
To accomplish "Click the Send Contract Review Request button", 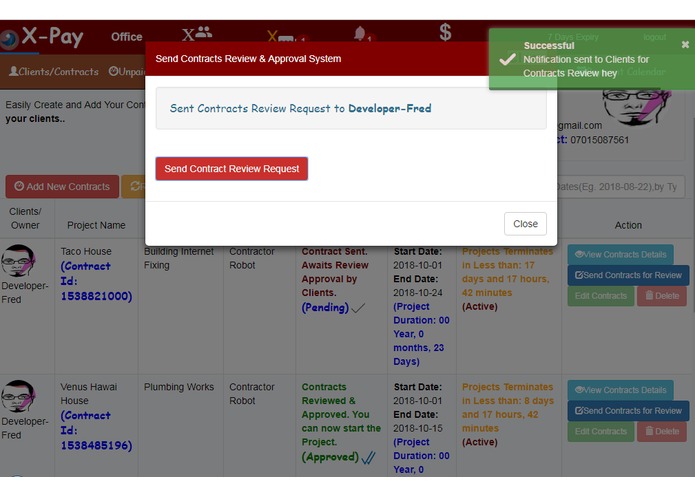I will [231, 169].
